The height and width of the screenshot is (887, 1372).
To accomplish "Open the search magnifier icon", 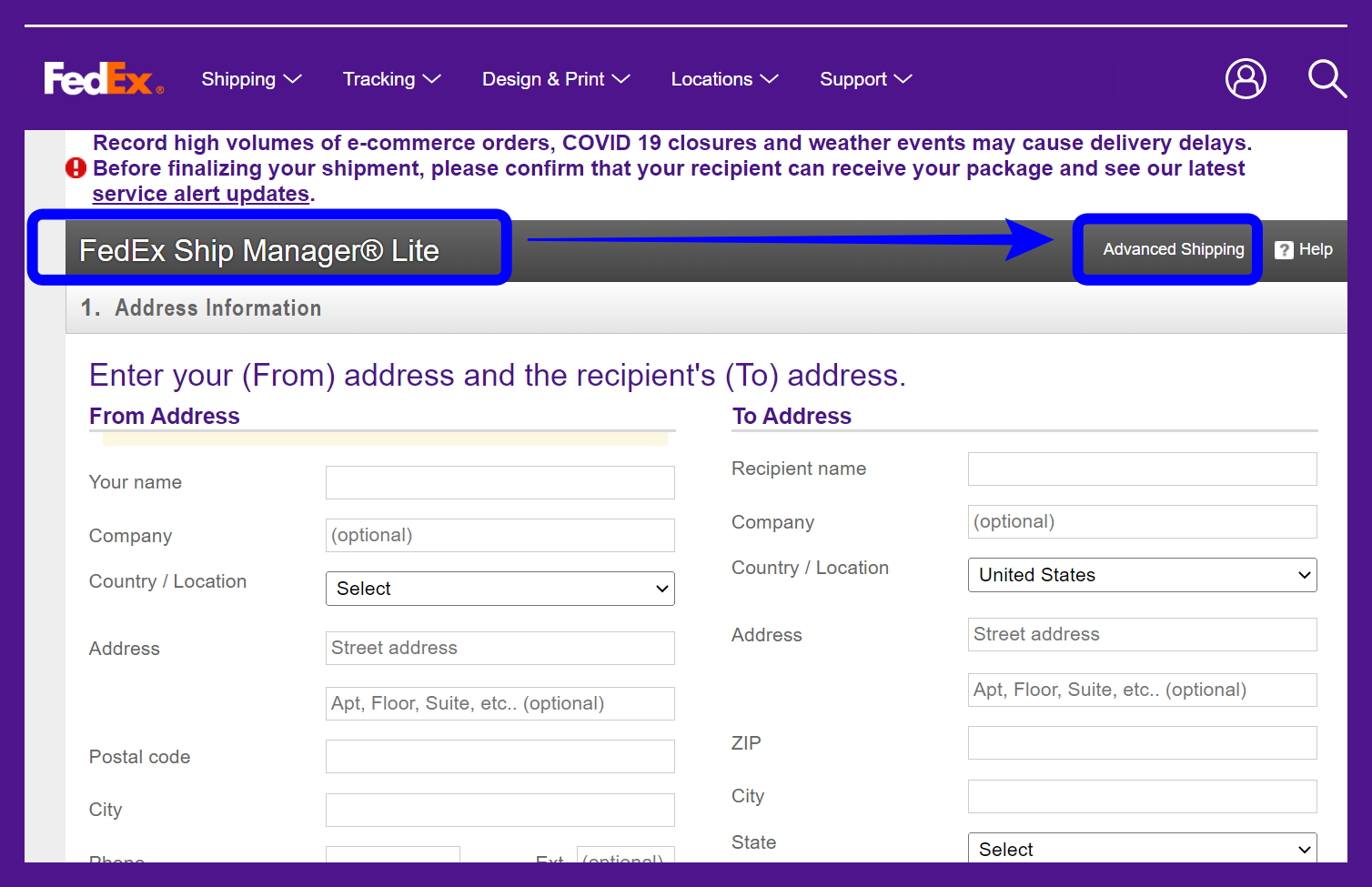I will 1327,79.
